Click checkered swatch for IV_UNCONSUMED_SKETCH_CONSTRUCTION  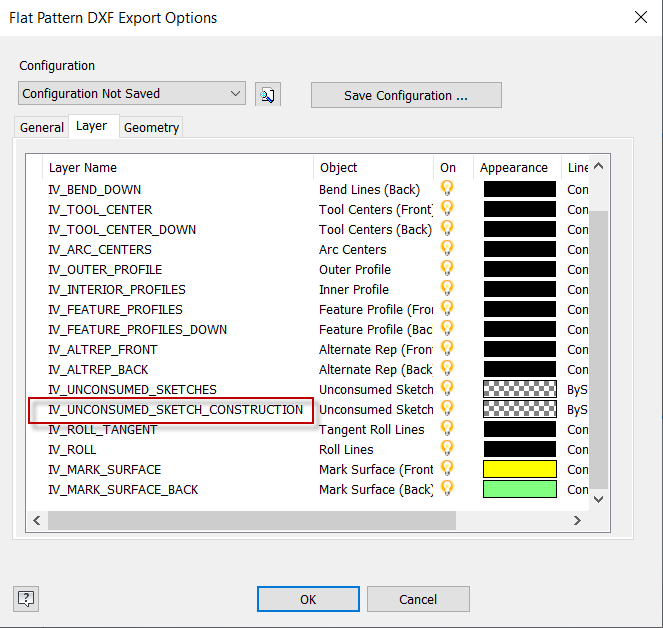click(x=520, y=409)
